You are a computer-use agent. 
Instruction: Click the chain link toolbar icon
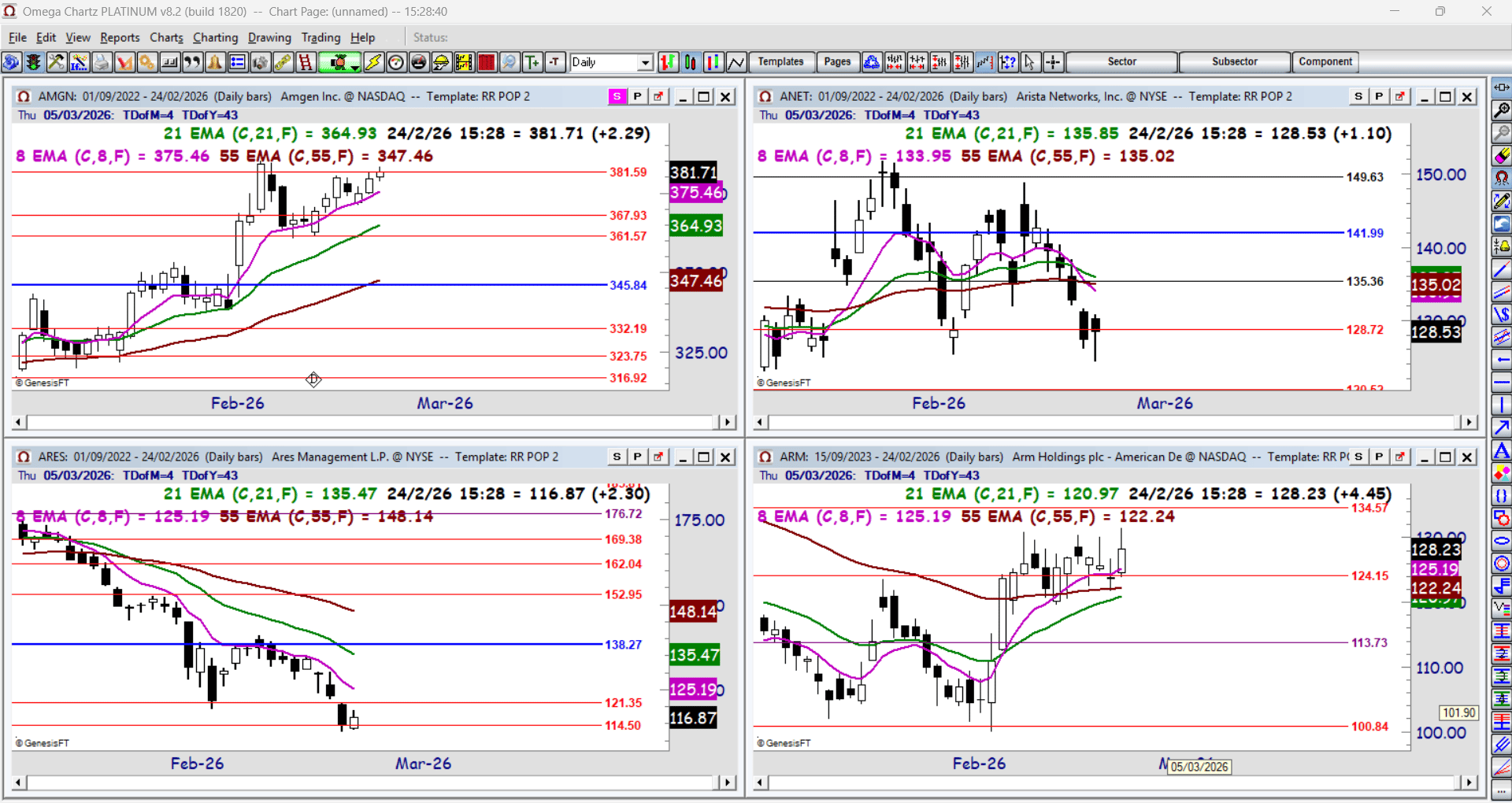283,62
